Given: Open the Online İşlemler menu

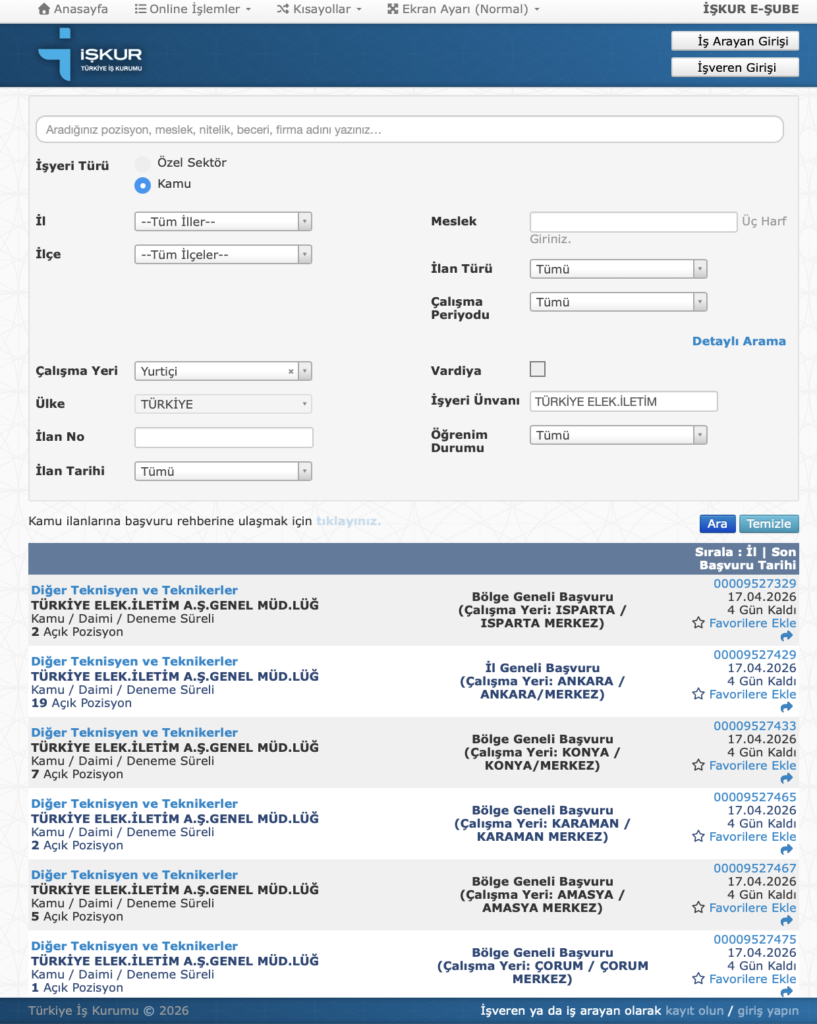Looking at the screenshot, I should pos(193,9).
